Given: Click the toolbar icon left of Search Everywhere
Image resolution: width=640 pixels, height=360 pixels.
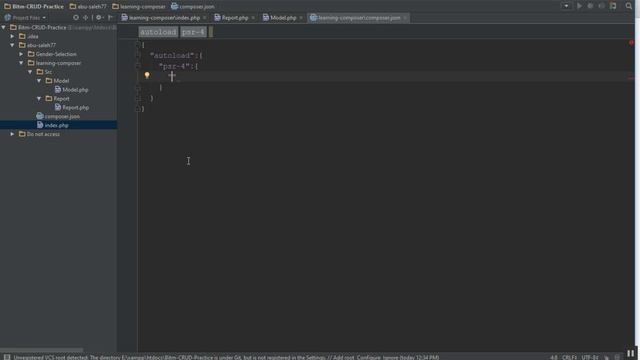Looking at the screenshot, I should tap(613, 6).
